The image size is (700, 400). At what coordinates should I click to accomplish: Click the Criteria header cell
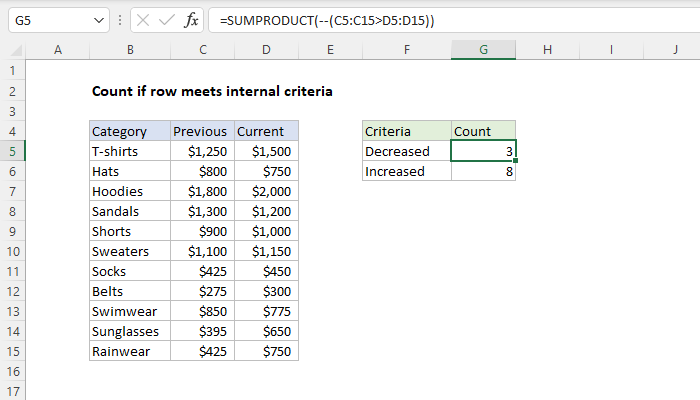(406, 131)
